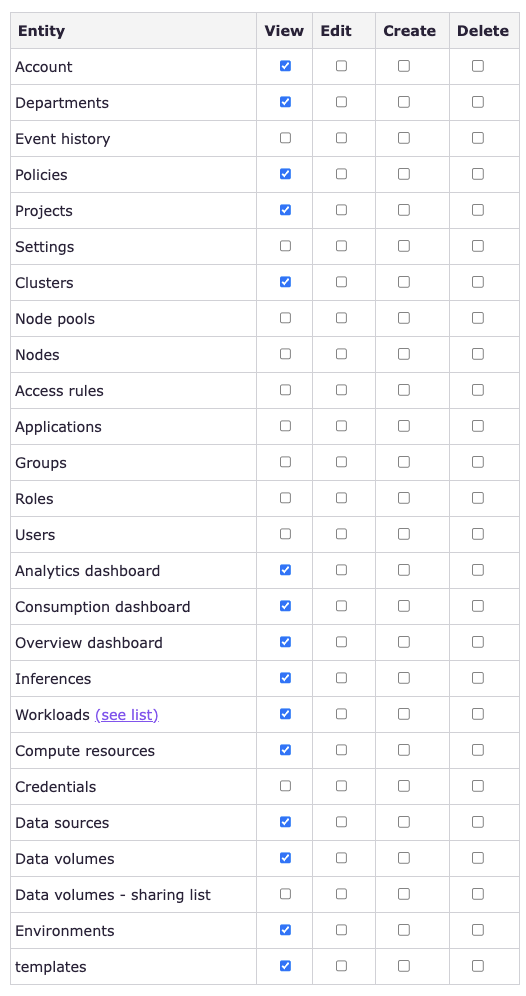The height and width of the screenshot is (996, 526).
Task: Enable View for Data volumes sharing list
Action: 285,894
